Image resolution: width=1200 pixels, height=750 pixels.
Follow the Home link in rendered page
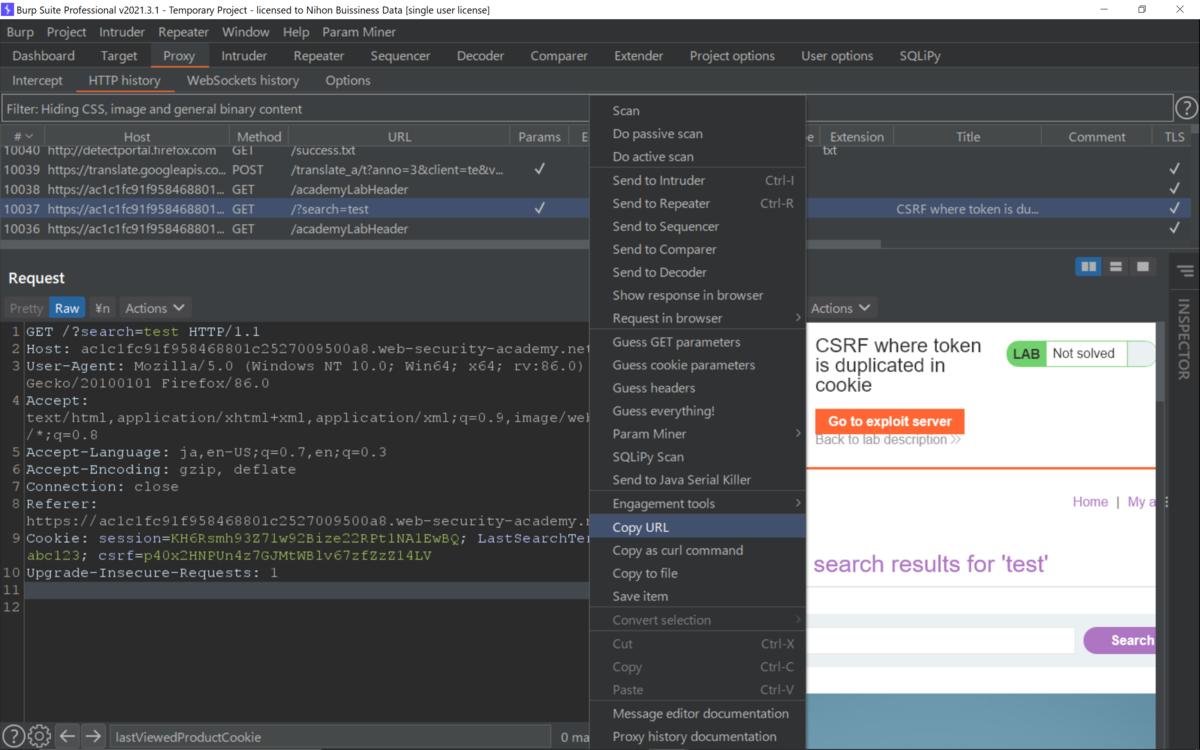click(1090, 502)
